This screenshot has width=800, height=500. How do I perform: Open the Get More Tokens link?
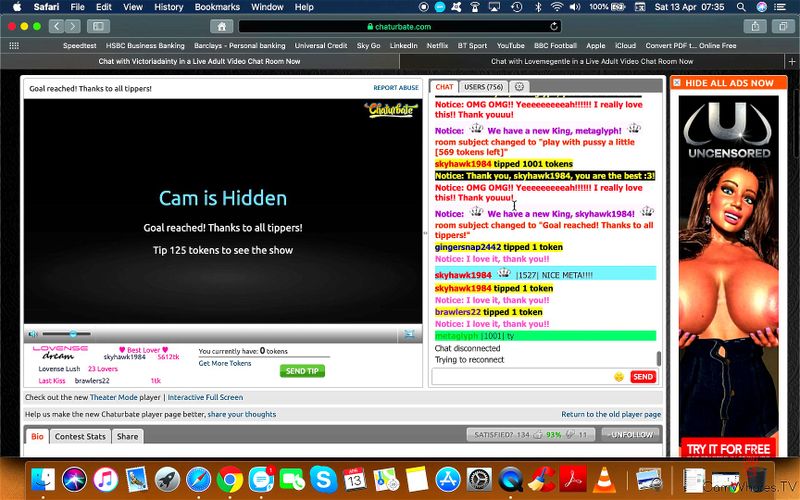224,363
